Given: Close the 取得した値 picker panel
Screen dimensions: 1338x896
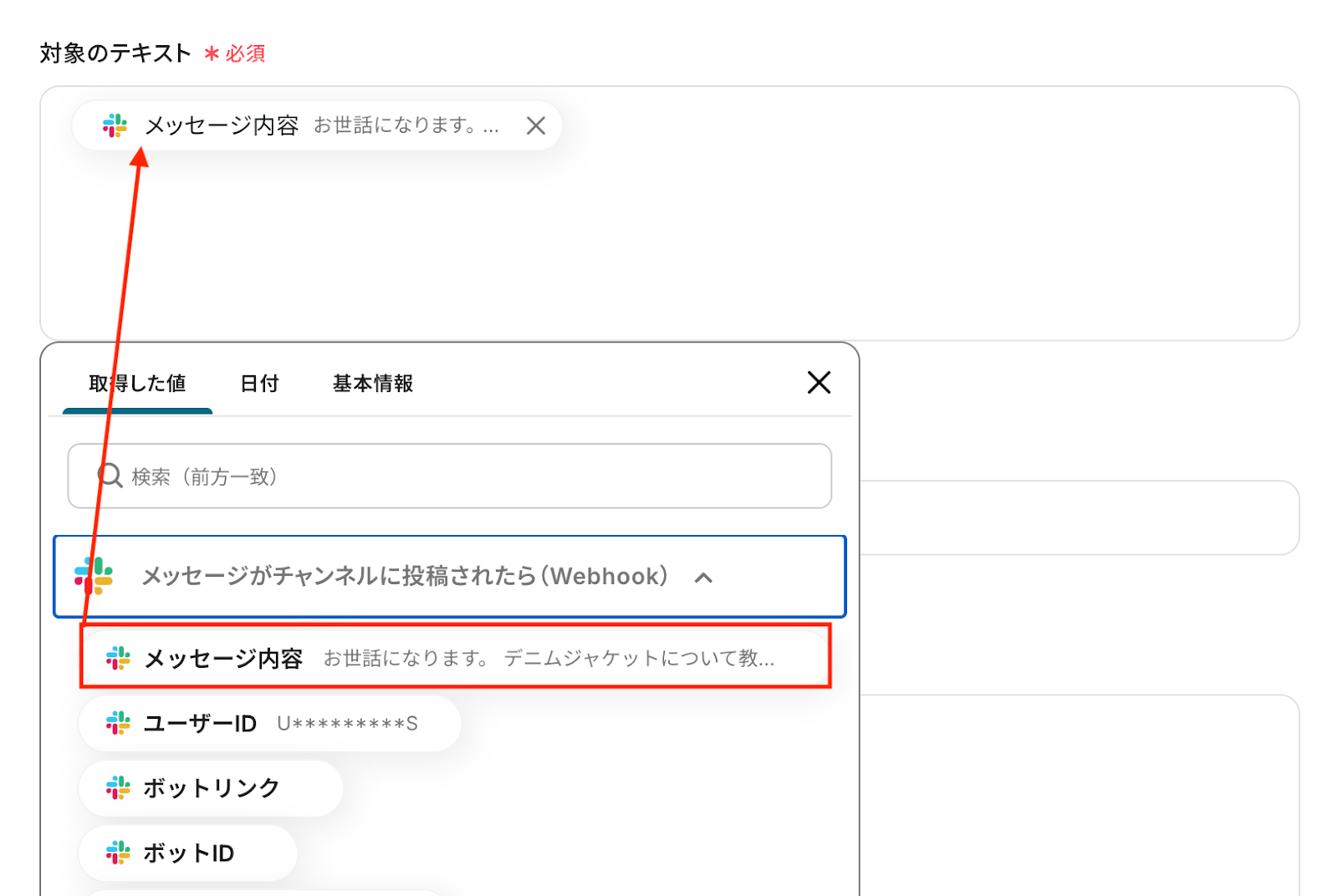Looking at the screenshot, I should click(819, 383).
